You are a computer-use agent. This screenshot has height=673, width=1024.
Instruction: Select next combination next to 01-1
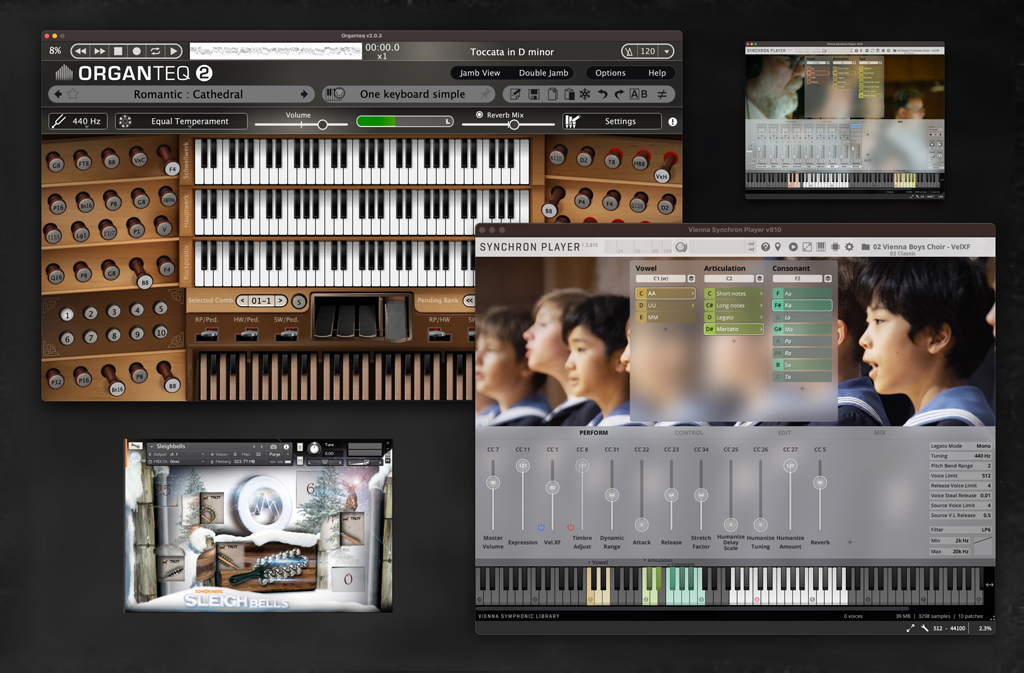click(280, 300)
